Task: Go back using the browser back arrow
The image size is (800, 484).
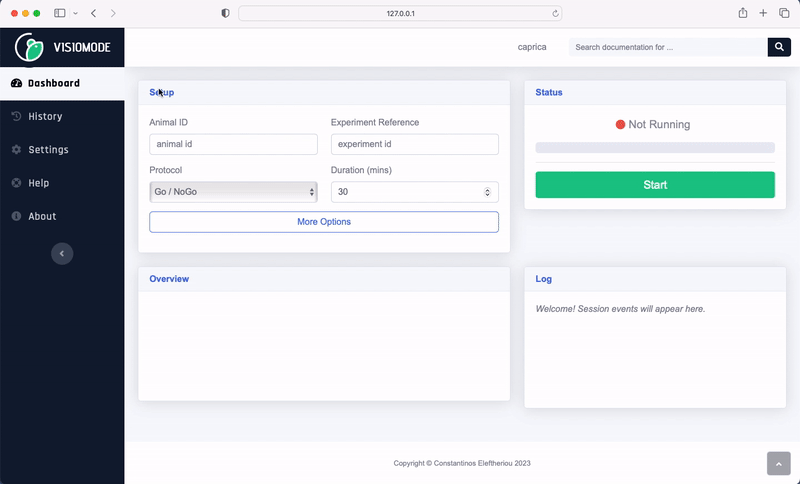Action: [x=93, y=13]
